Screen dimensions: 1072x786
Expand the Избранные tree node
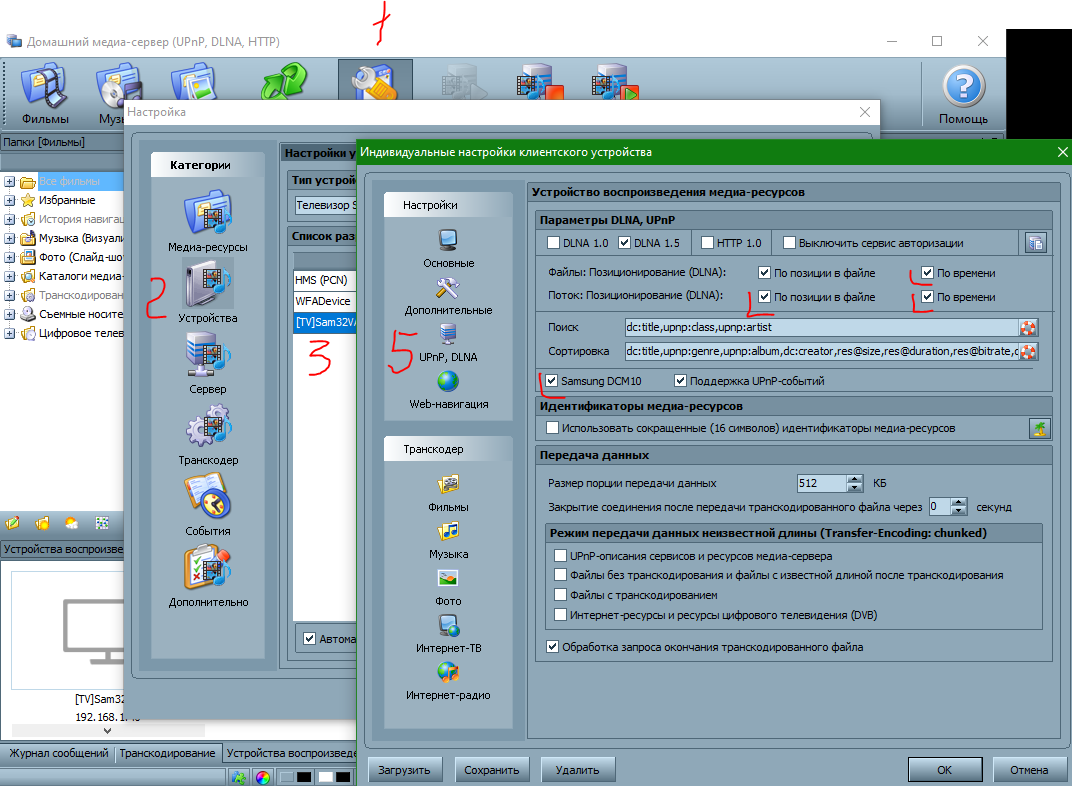pyautogui.click(x=10, y=200)
